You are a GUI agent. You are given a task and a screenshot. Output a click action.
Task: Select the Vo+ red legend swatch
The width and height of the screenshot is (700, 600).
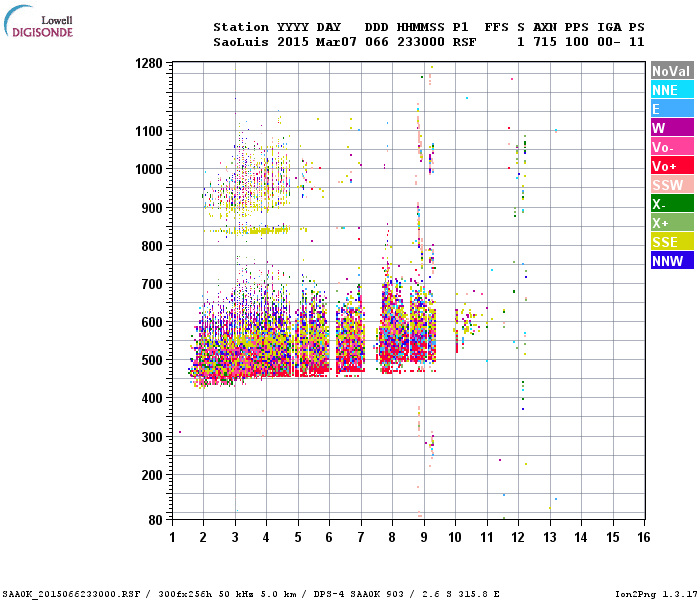(x=672, y=166)
